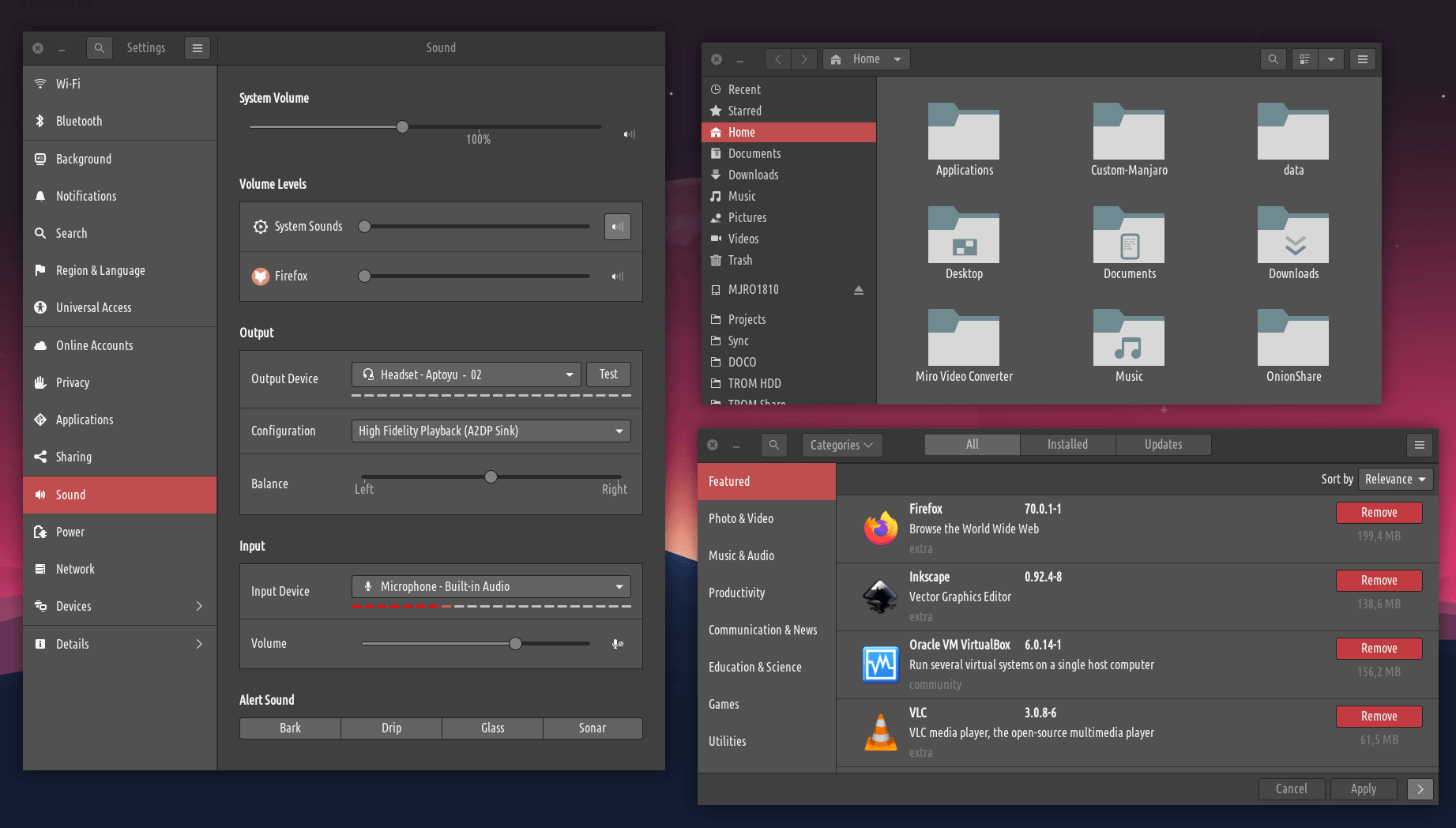Remove the VLC package
Screen dimensions: 1456x828
(1379, 717)
